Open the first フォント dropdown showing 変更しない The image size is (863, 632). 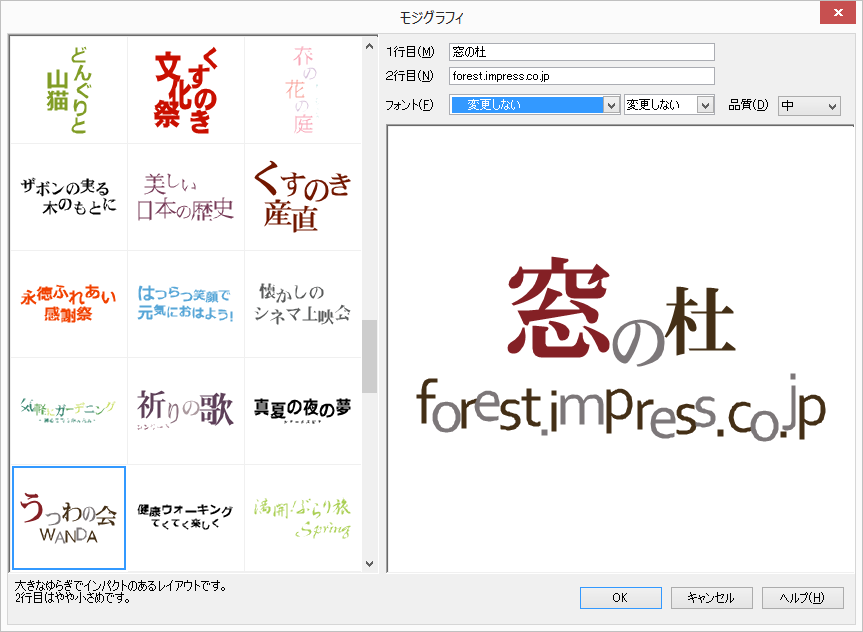pyautogui.click(x=535, y=105)
